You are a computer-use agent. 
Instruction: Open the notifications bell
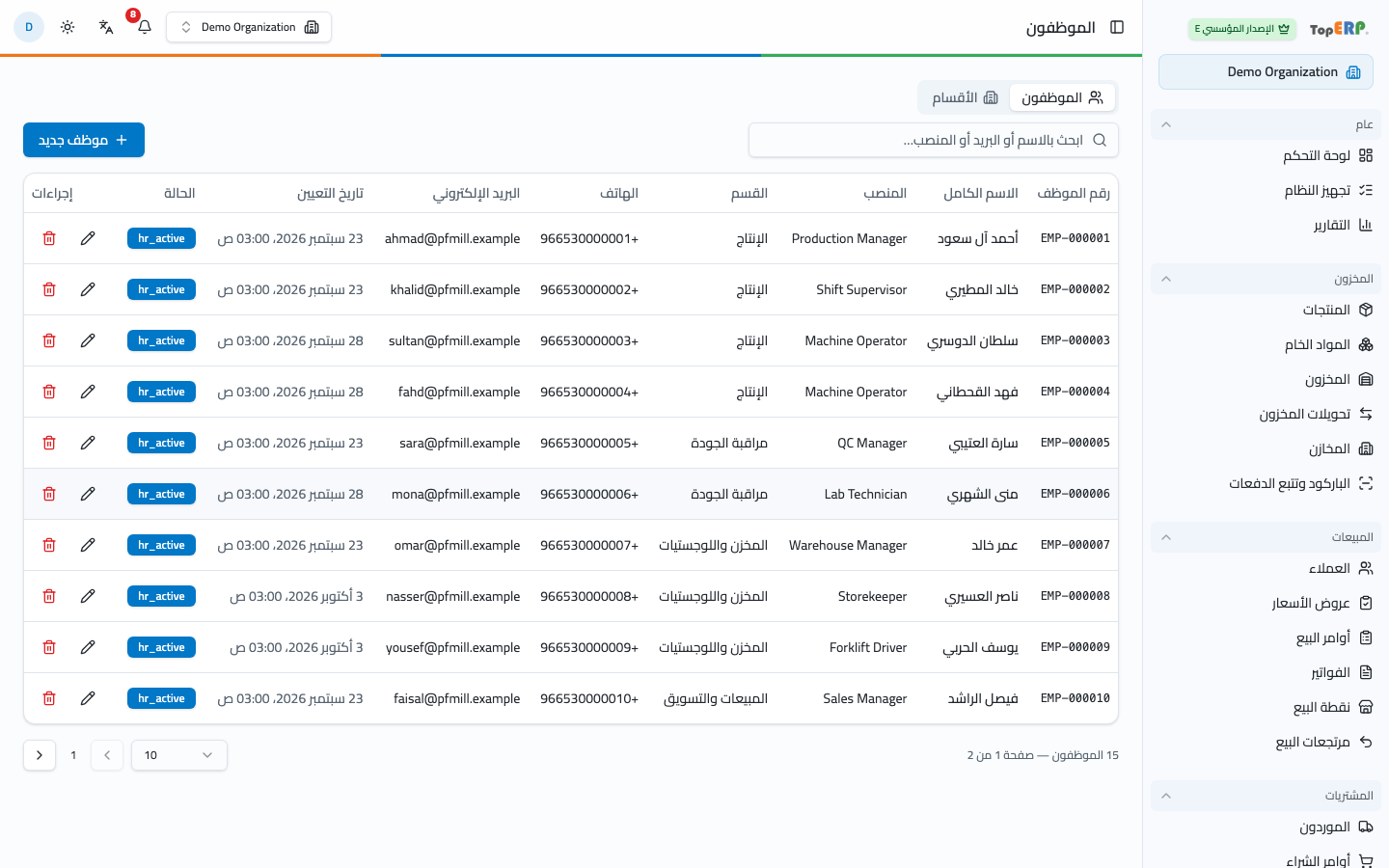point(145,27)
